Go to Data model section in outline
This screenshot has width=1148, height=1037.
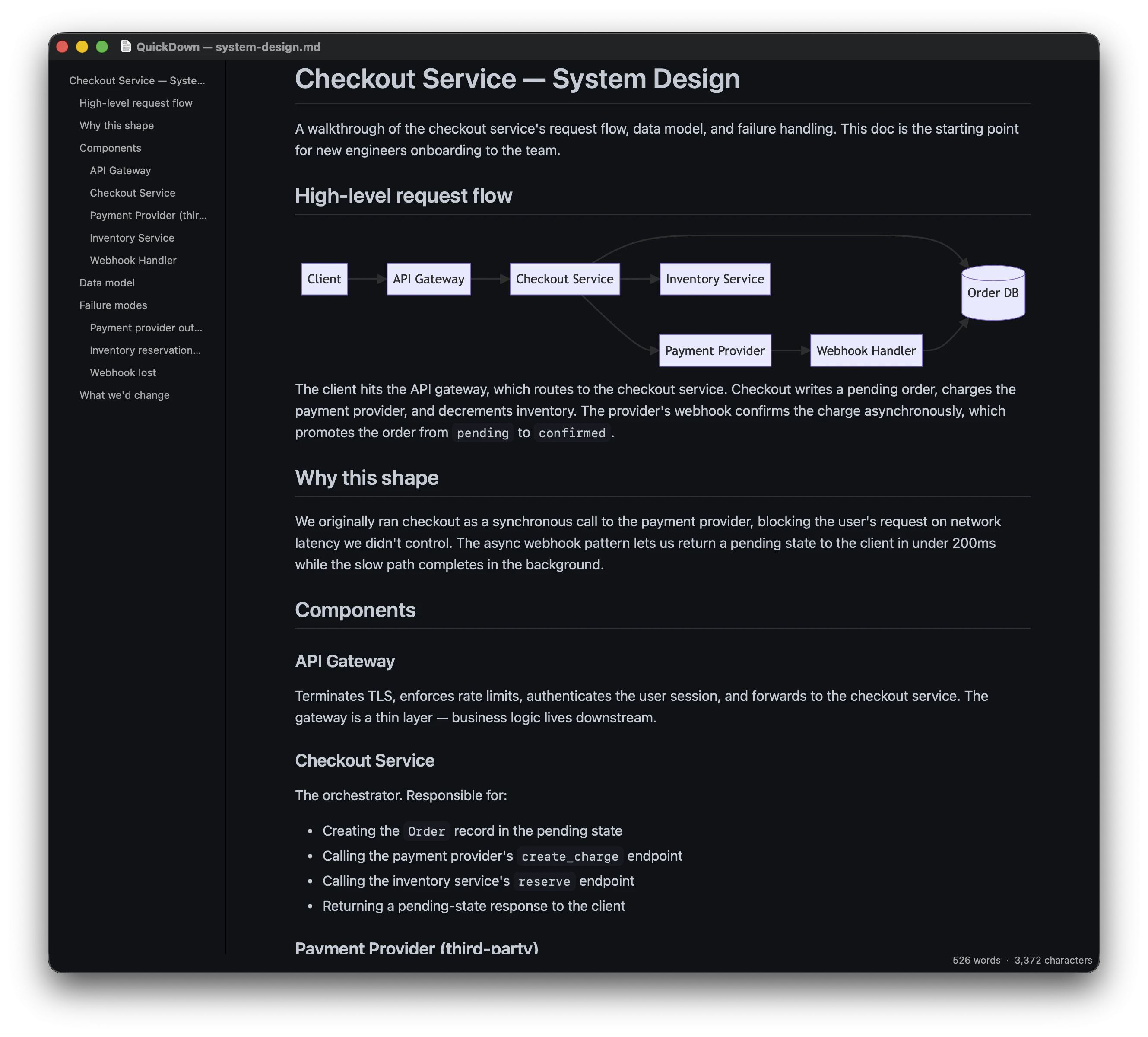point(107,283)
